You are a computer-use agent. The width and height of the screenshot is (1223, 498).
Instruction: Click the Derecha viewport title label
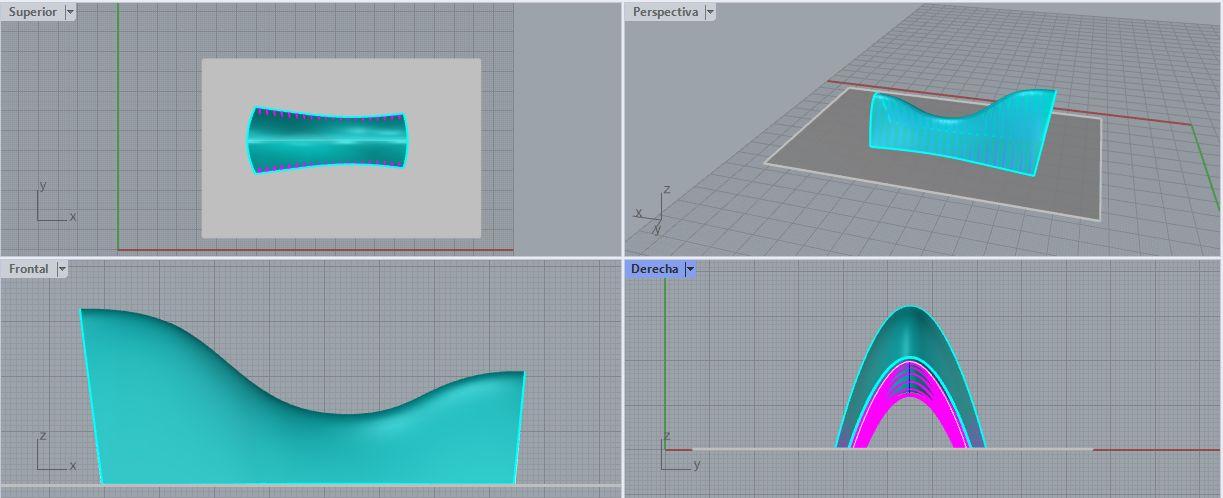tap(655, 269)
